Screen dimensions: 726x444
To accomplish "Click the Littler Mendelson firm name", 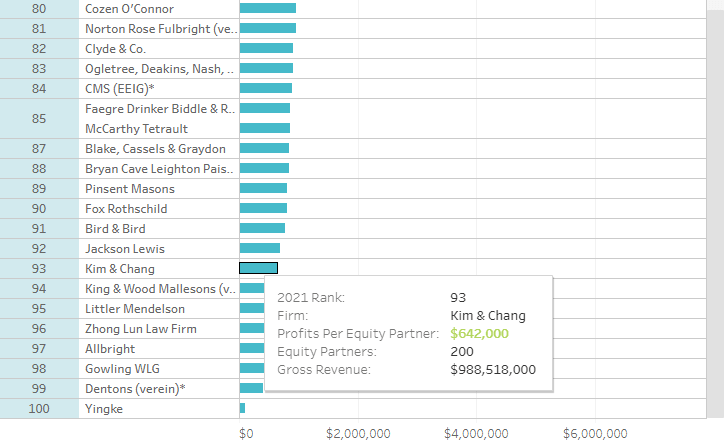I will point(135,309).
